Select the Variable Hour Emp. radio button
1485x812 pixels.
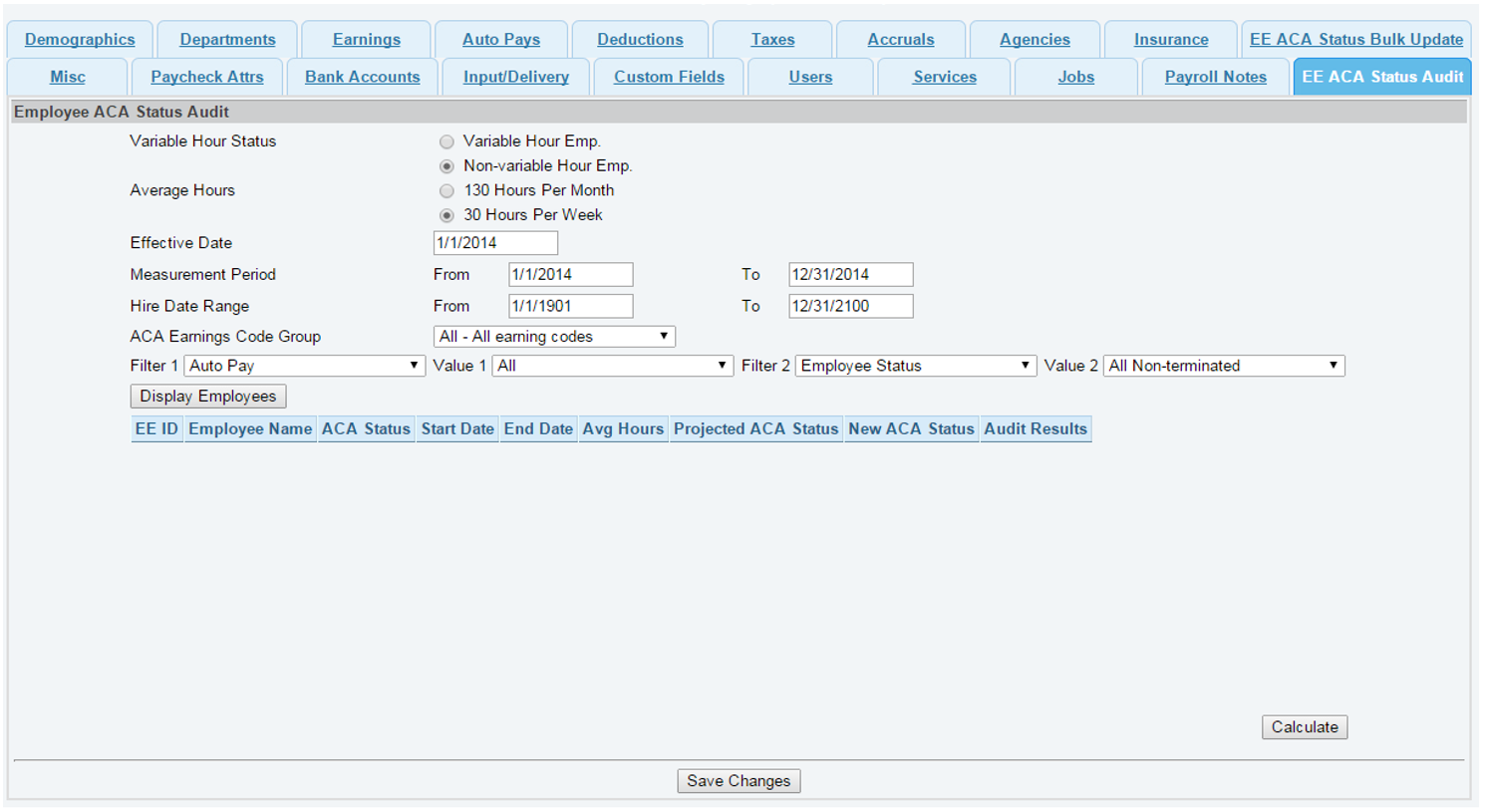click(x=445, y=141)
